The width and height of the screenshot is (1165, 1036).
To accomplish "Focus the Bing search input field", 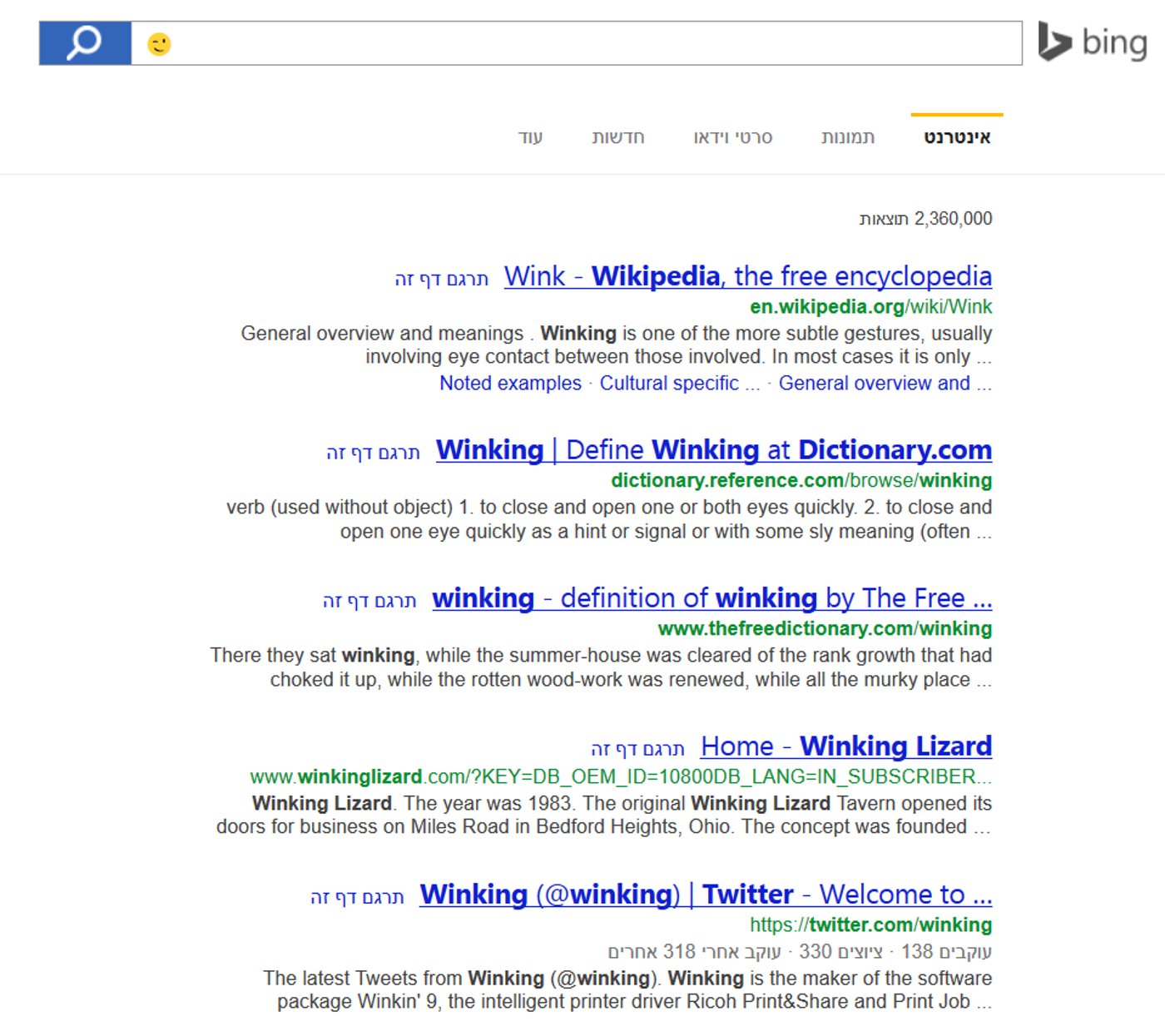I will pos(577,43).
